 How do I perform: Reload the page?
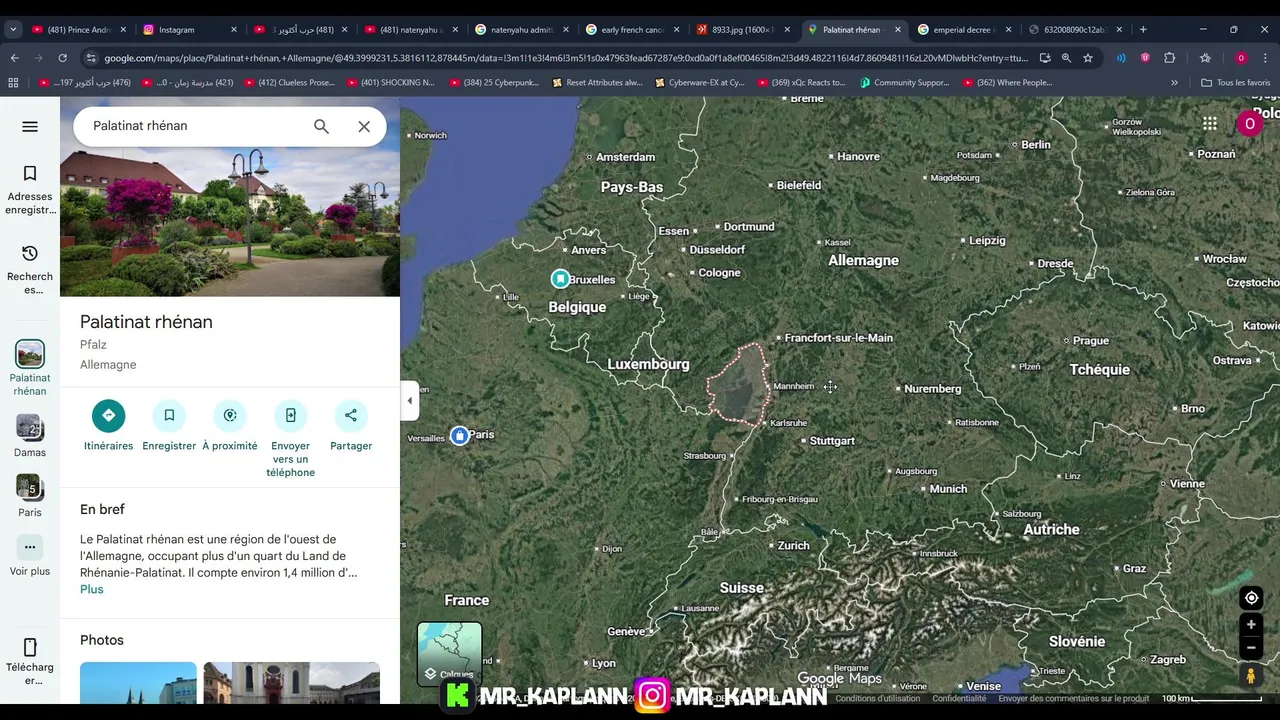(x=63, y=58)
